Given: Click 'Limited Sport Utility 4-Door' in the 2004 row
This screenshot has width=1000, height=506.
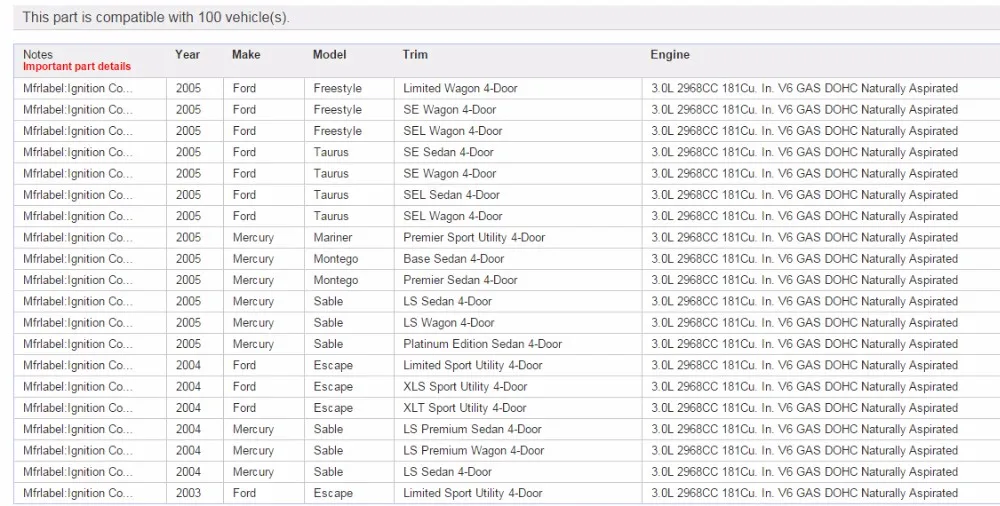Looking at the screenshot, I should coord(473,365).
